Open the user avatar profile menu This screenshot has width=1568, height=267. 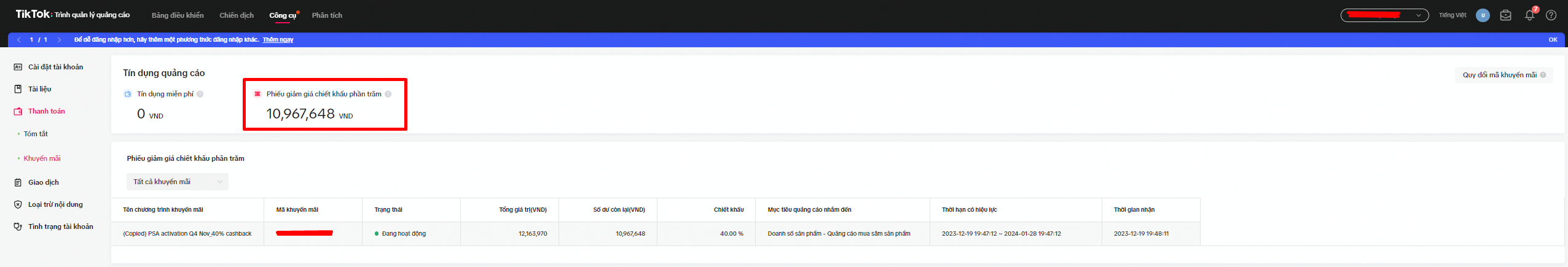[1483, 15]
